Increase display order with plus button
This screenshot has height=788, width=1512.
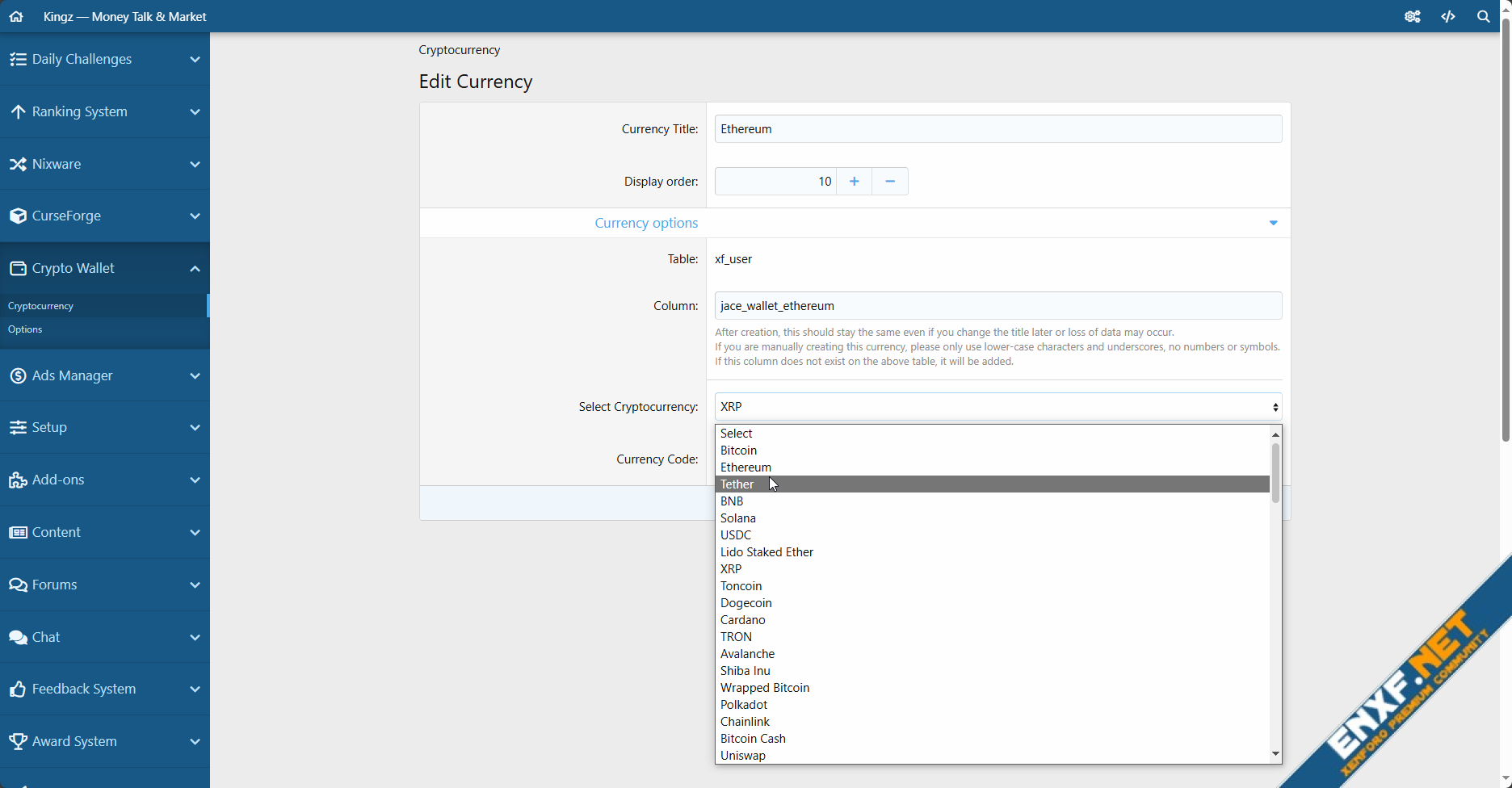tap(854, 182)
